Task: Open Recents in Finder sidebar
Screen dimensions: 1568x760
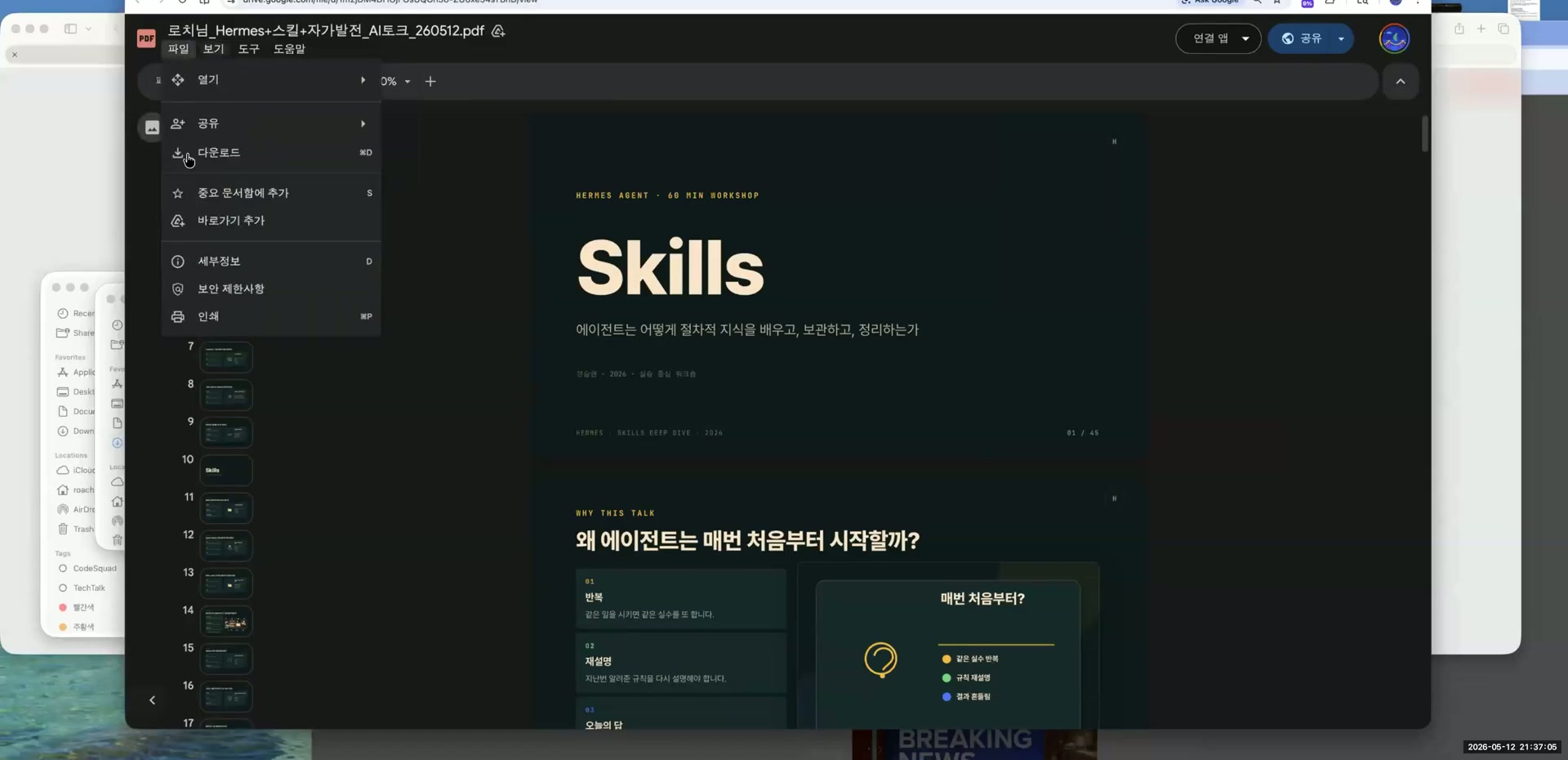Action: [x=78, y=314]
